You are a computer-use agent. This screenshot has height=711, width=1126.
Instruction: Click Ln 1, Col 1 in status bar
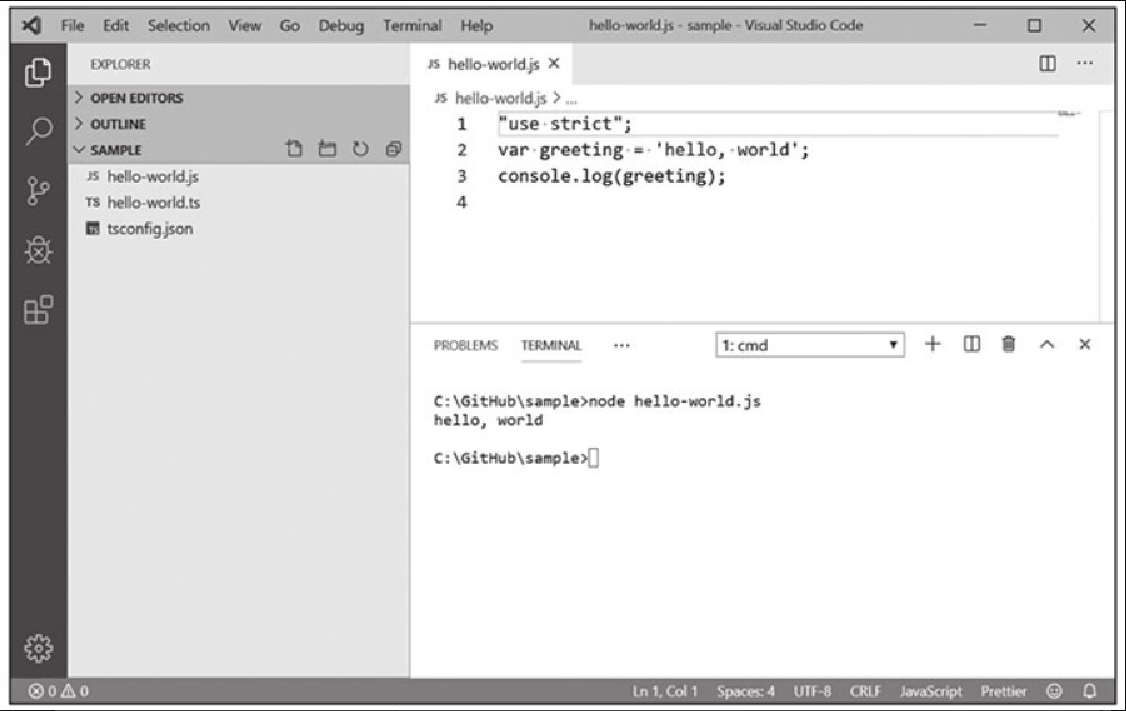point(665,691)
